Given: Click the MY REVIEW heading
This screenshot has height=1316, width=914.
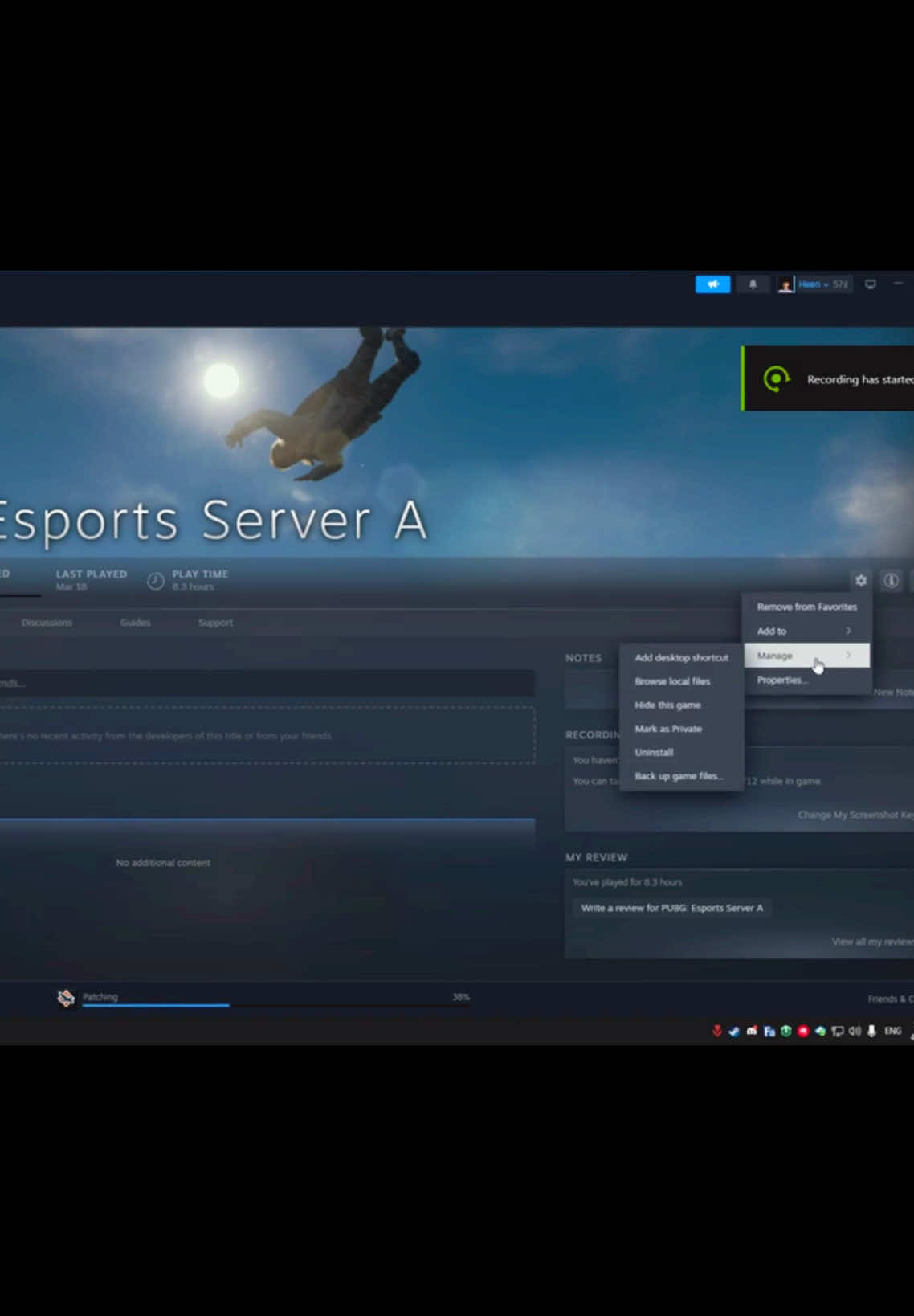Looking at the screenshot, I should pos(596,857).
